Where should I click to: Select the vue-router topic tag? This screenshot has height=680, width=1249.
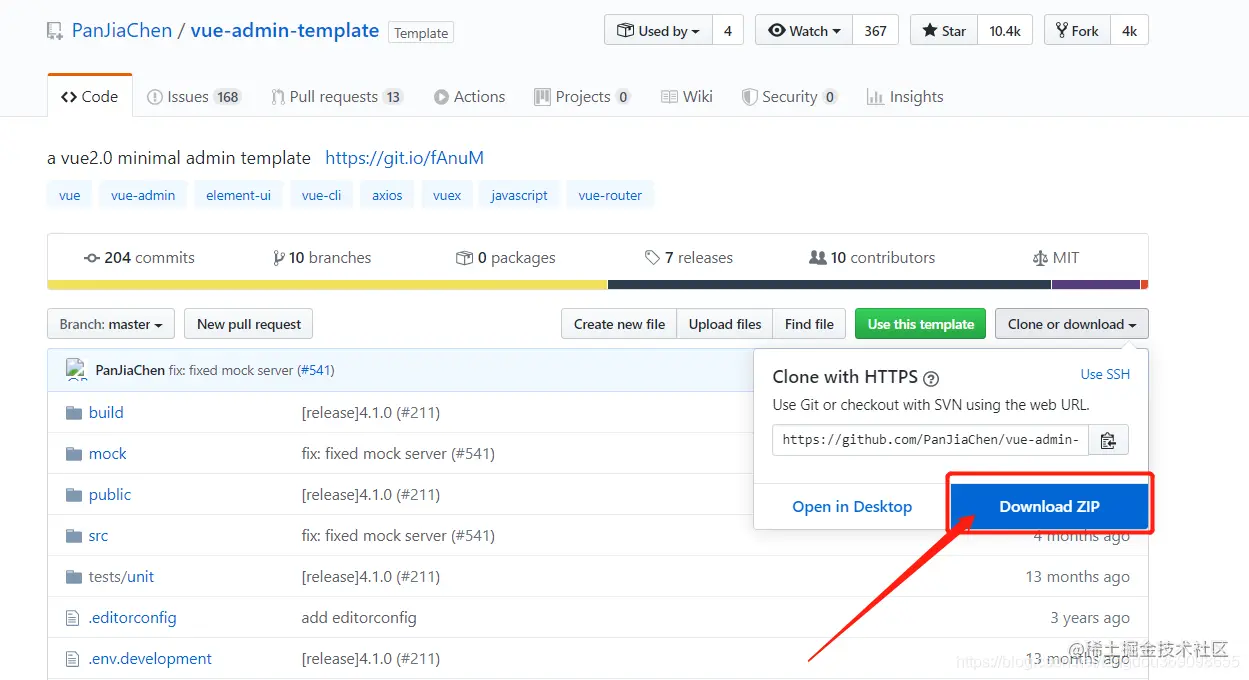pos(610,195)
